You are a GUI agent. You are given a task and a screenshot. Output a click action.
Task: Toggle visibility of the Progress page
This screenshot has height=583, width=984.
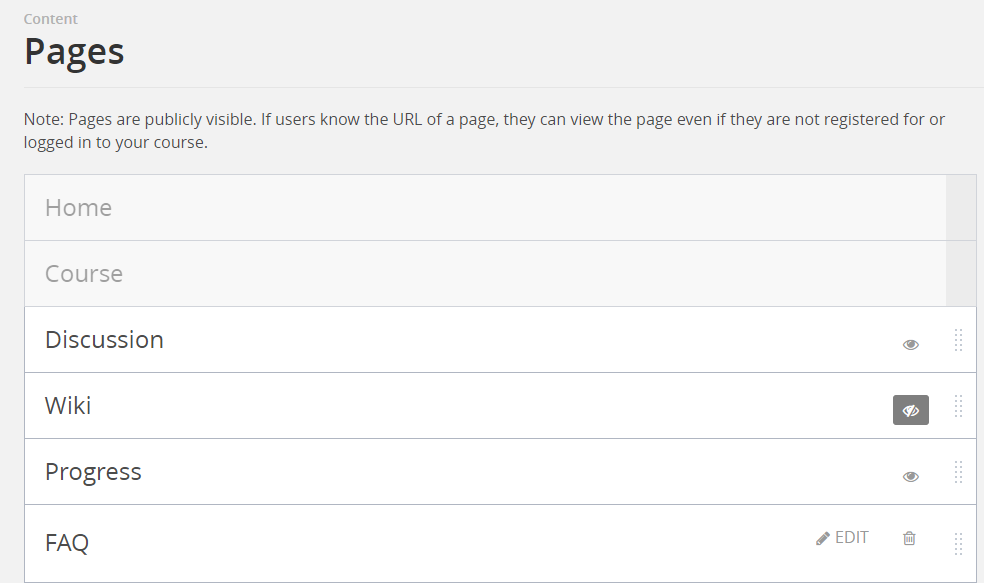[x=910, y=476]
